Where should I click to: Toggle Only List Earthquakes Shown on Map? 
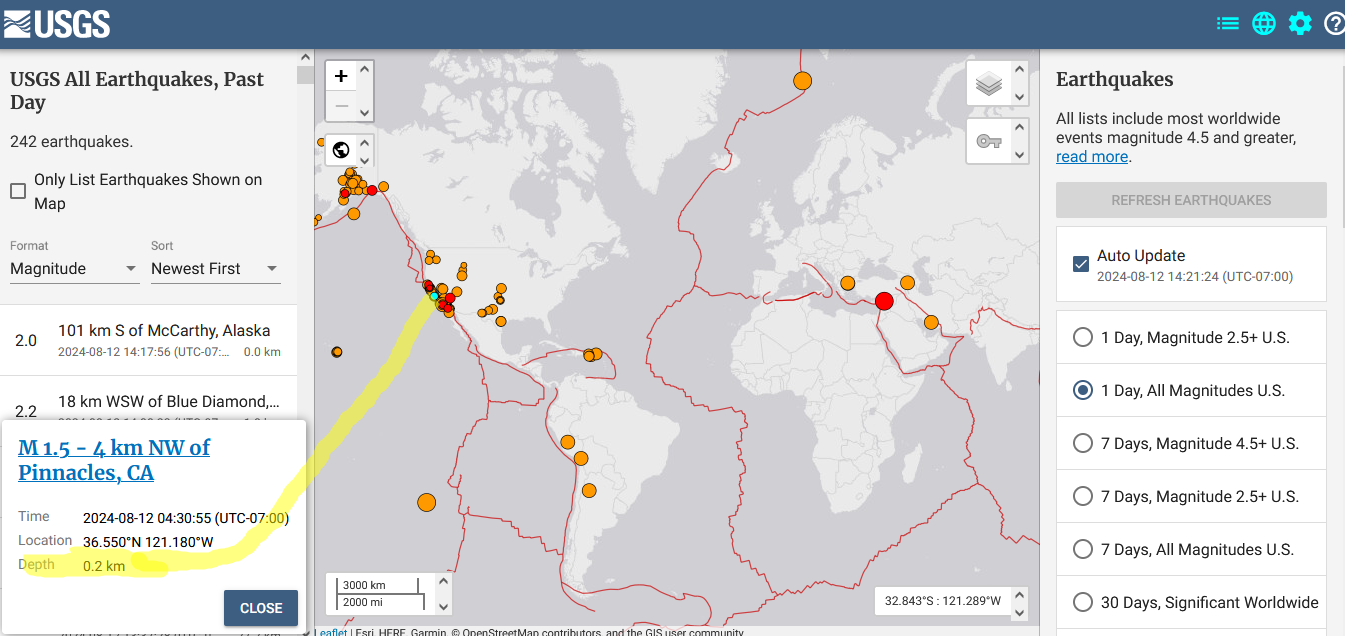(x=18, y=191)
